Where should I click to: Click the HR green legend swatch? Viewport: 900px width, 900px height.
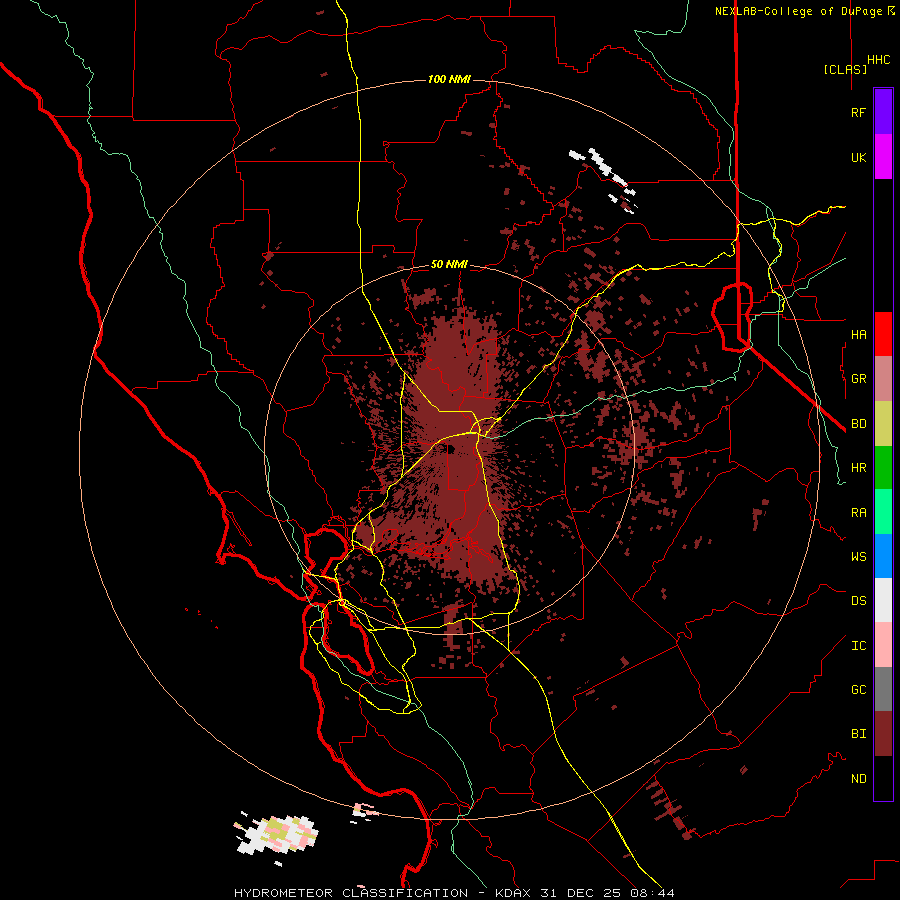point(883,468)
